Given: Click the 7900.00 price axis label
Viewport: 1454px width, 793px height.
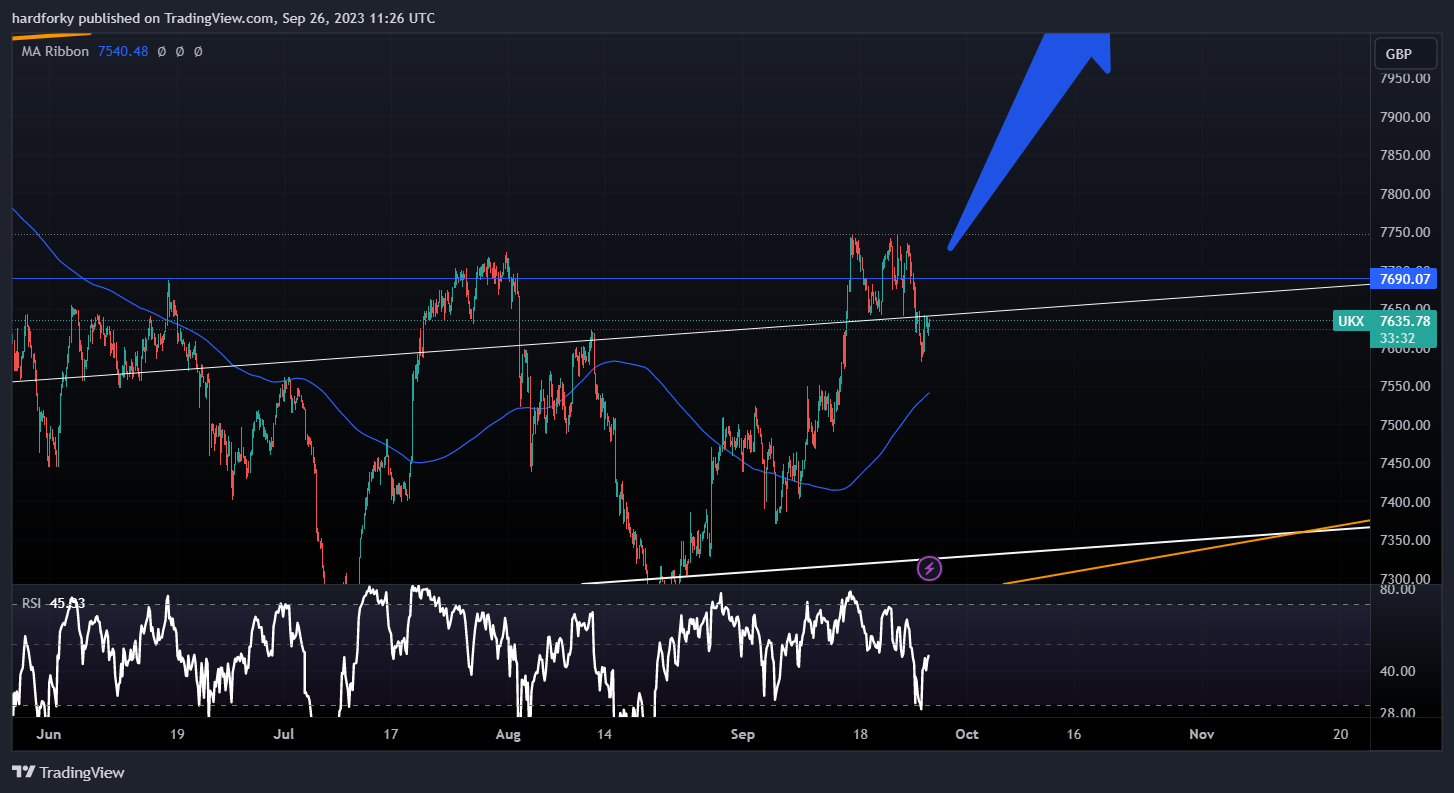Looking at the screenshot, I should (1404, 117).
